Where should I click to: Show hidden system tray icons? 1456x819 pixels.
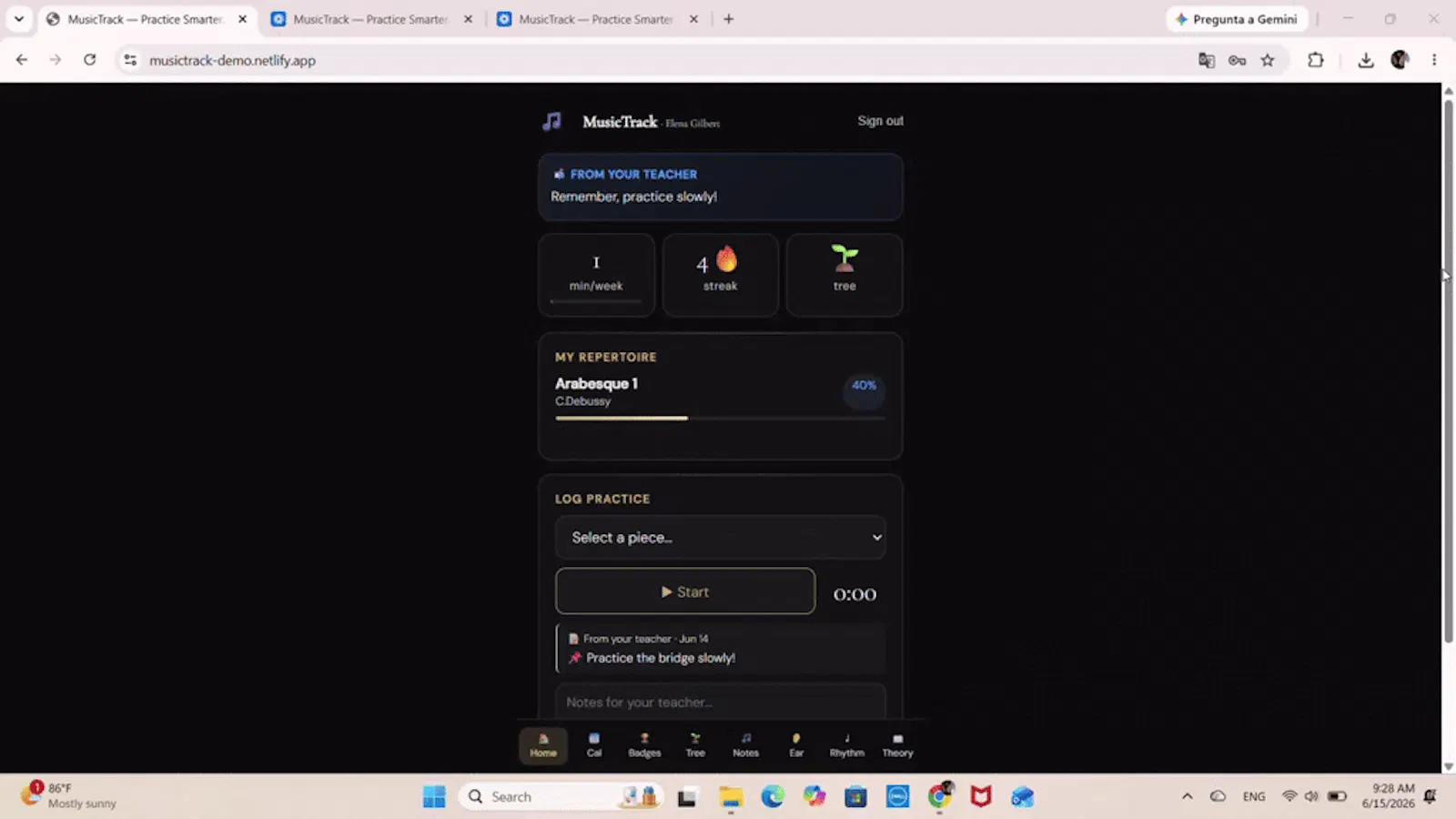pos(1187,796)
